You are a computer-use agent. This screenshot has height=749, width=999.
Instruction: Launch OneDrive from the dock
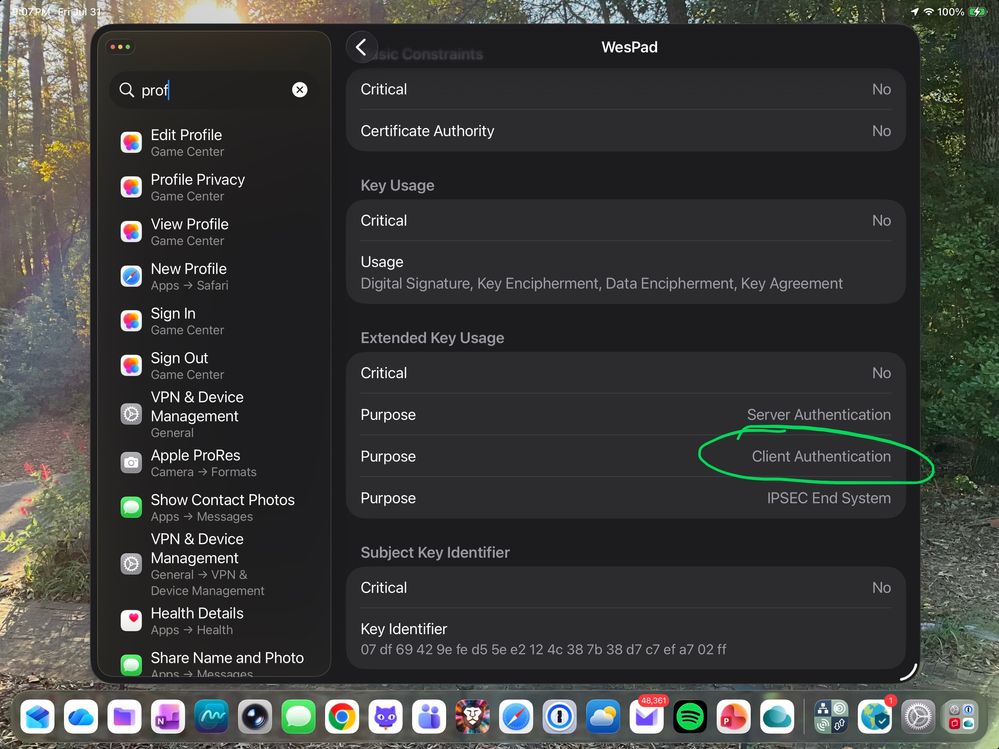point(81,717)
